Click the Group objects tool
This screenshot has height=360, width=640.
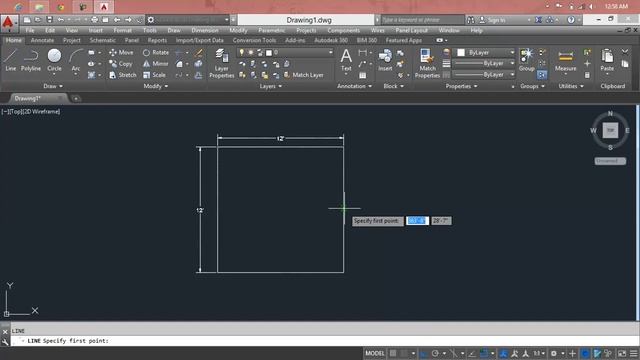(527, 60)
